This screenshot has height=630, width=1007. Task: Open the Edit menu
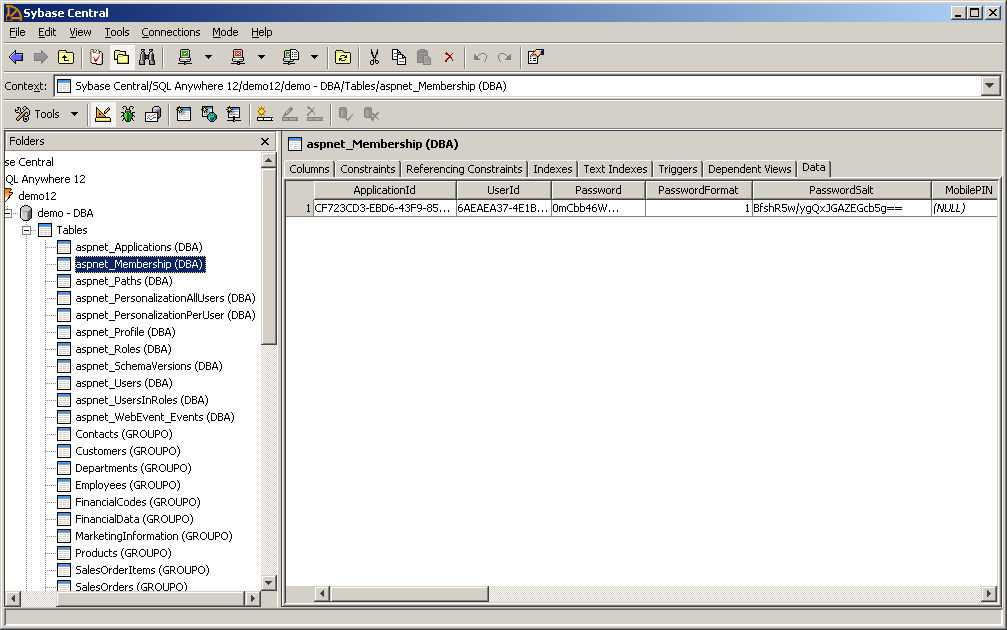[x=47, y=32]
